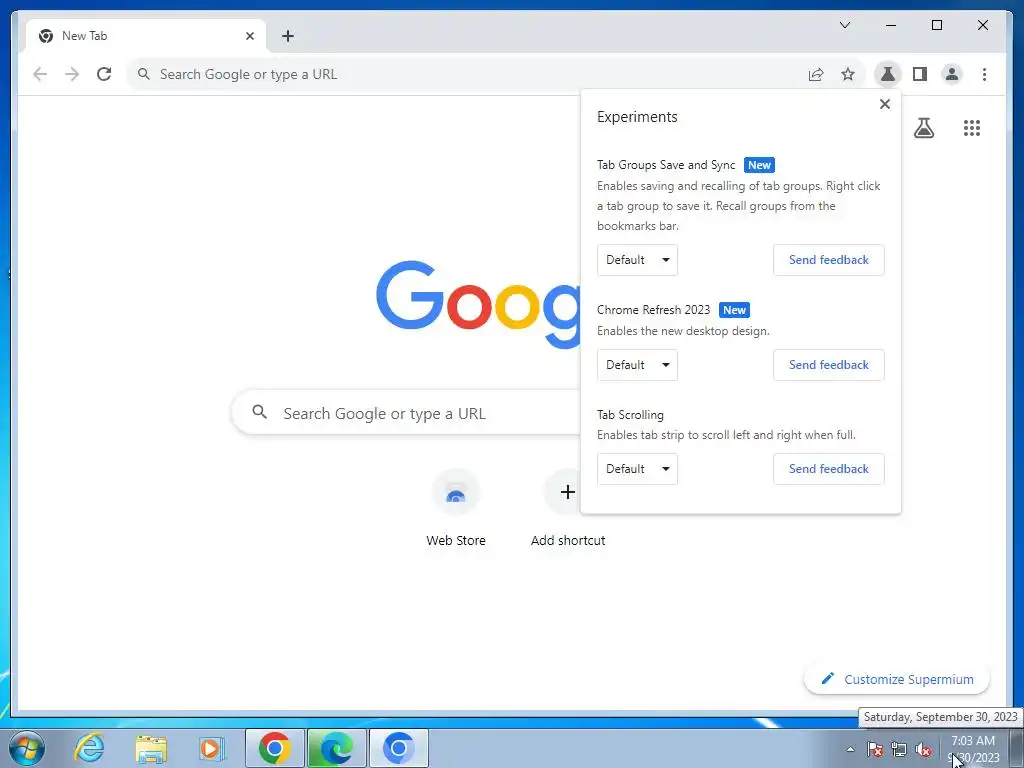The image size is (1024, 768).
Task: Open the tab search chevron
Action: click(x=844, y=25)
